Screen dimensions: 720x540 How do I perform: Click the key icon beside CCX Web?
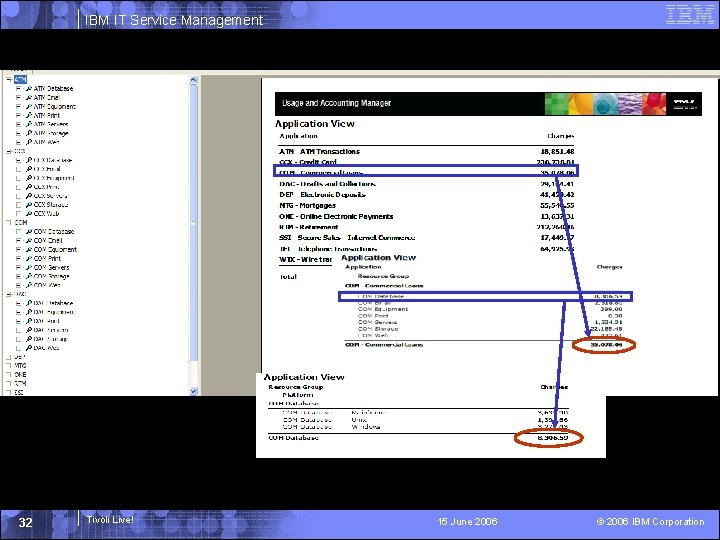29,214
